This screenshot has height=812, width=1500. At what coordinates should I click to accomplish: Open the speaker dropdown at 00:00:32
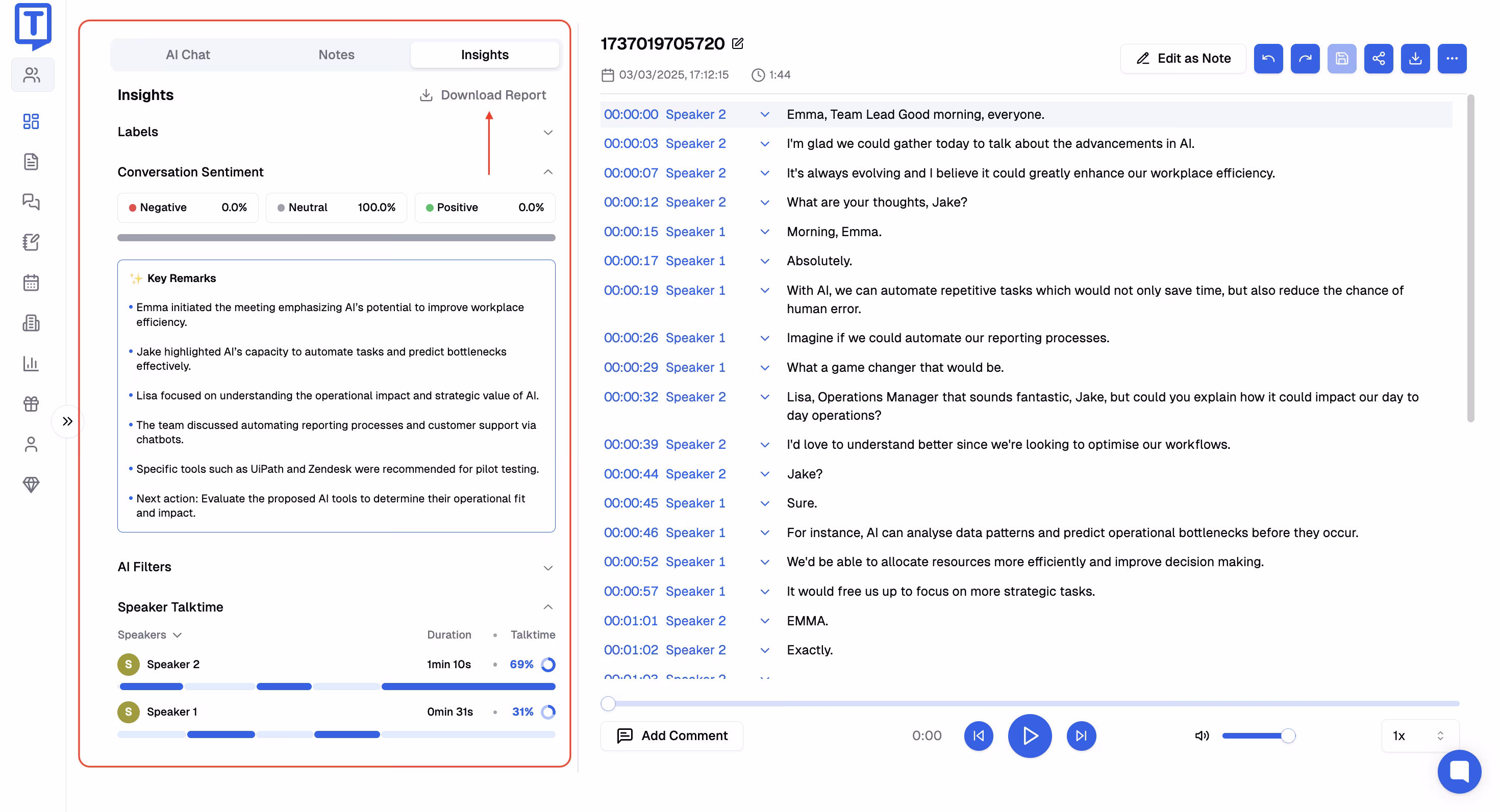tap(765, 397)
